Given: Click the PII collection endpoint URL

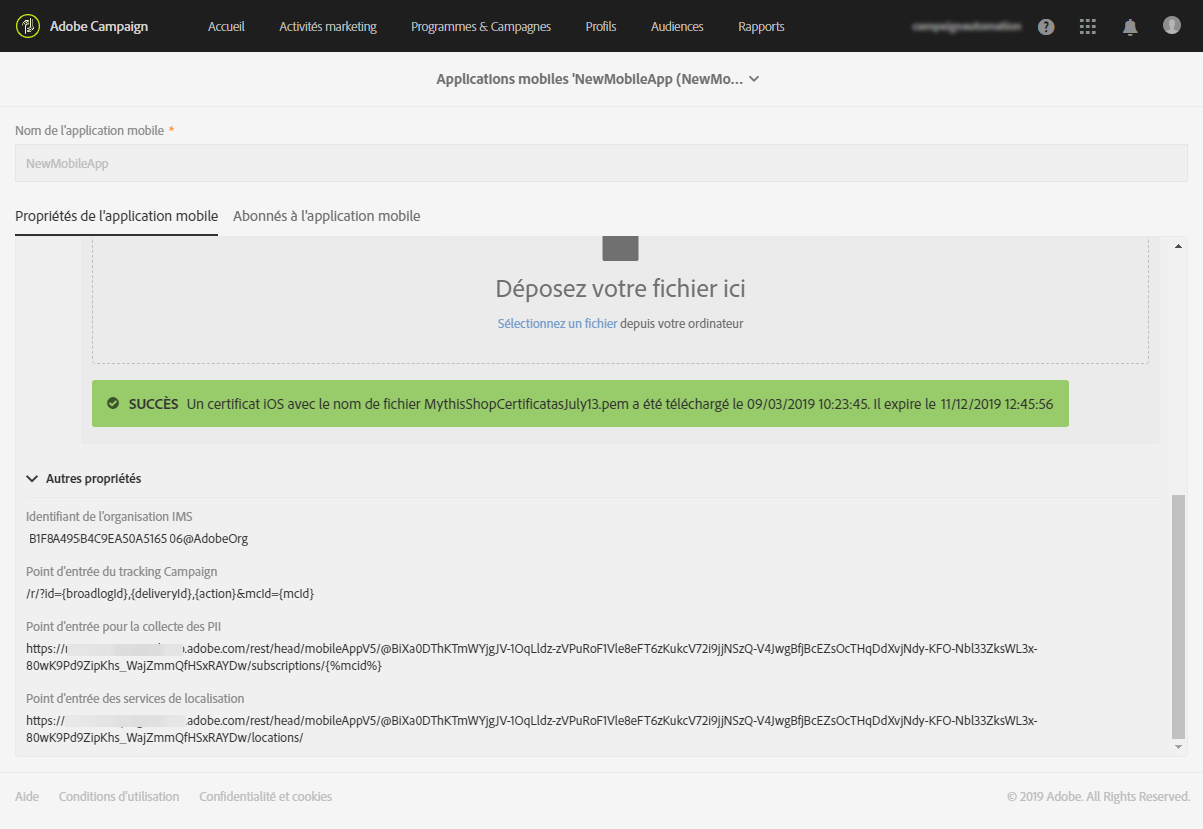Looking at the screenshot, I should 532,657.
